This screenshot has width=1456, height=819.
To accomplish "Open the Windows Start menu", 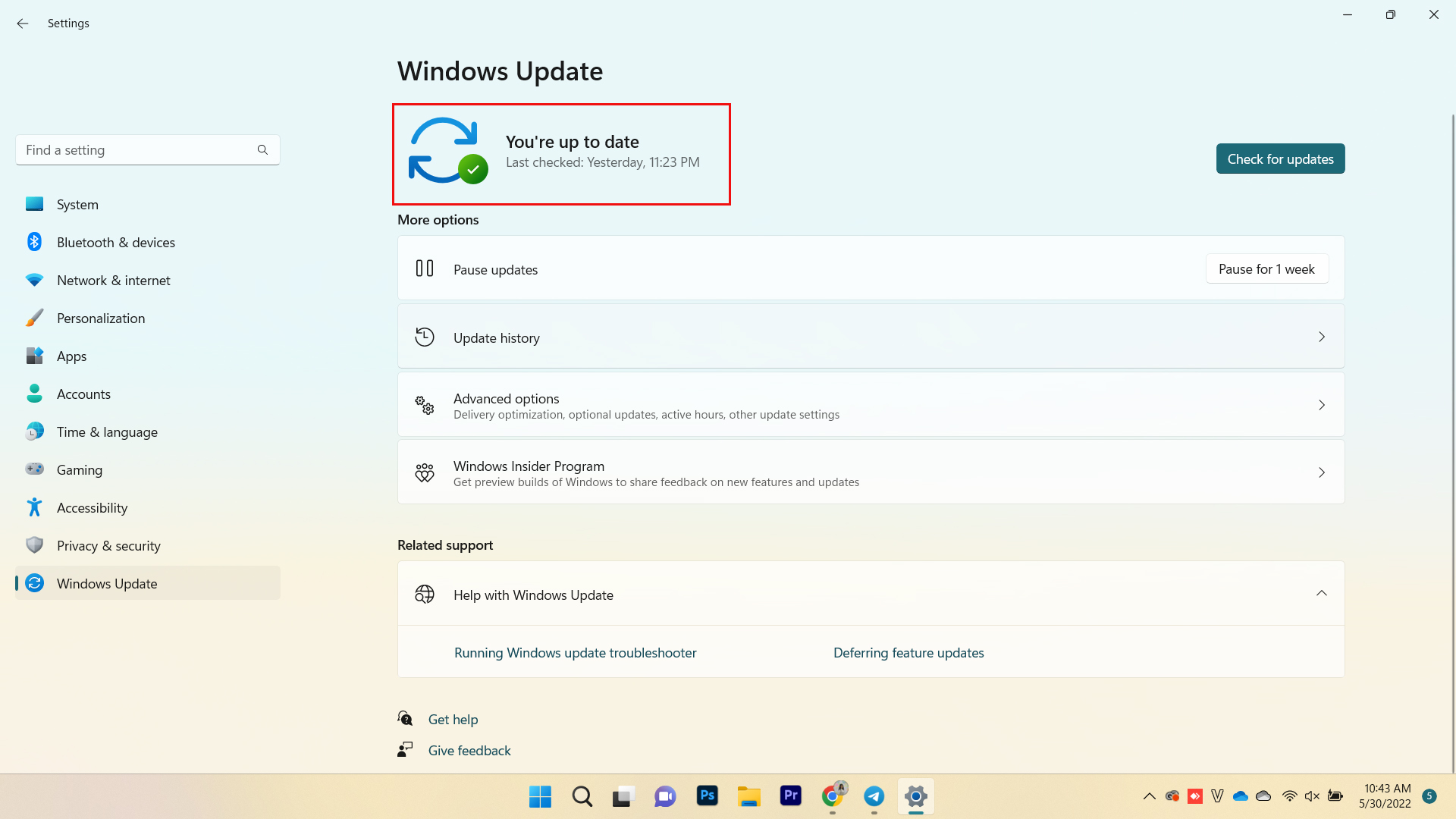I will 540,796.
